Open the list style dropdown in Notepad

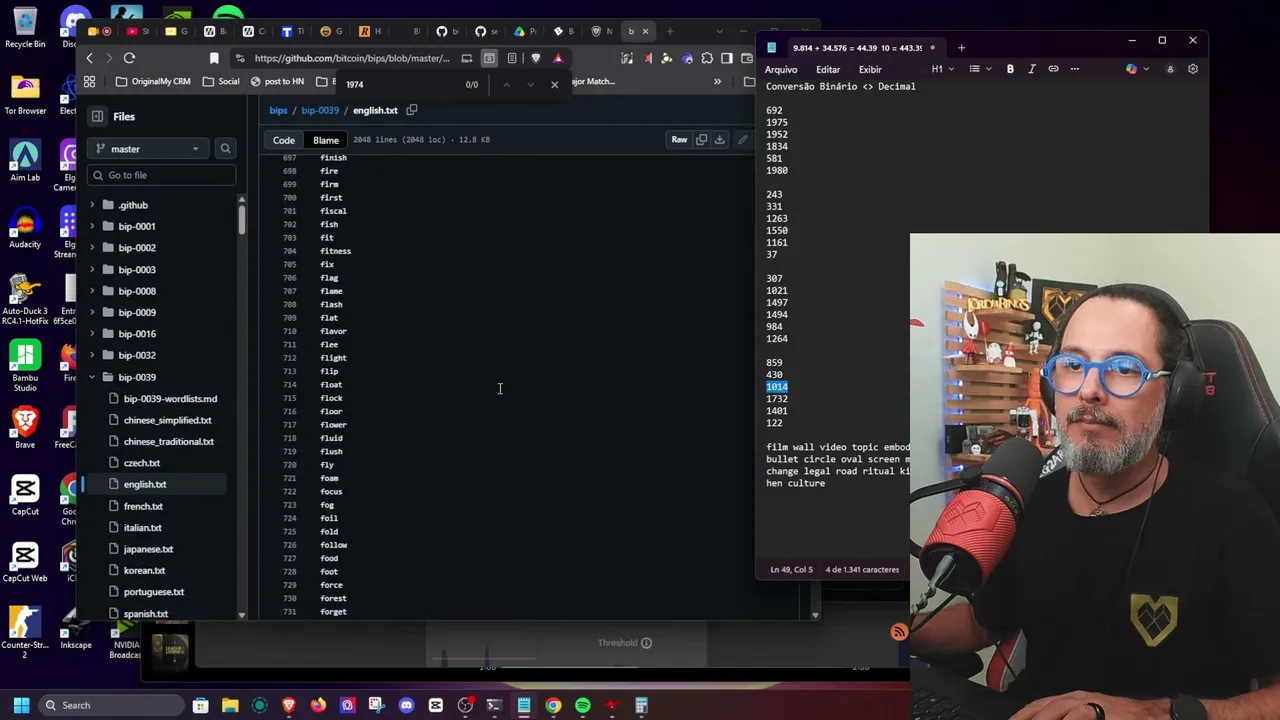982,69
